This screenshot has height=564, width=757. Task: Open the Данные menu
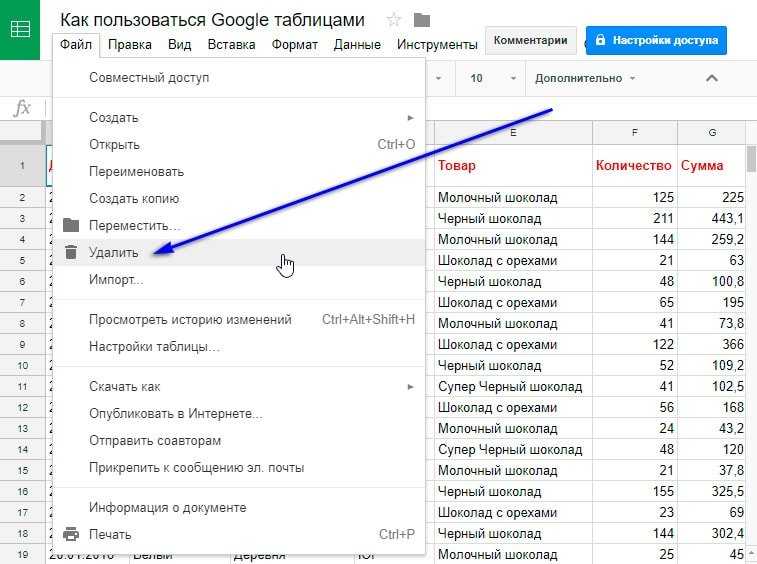[x=357, y=44]
